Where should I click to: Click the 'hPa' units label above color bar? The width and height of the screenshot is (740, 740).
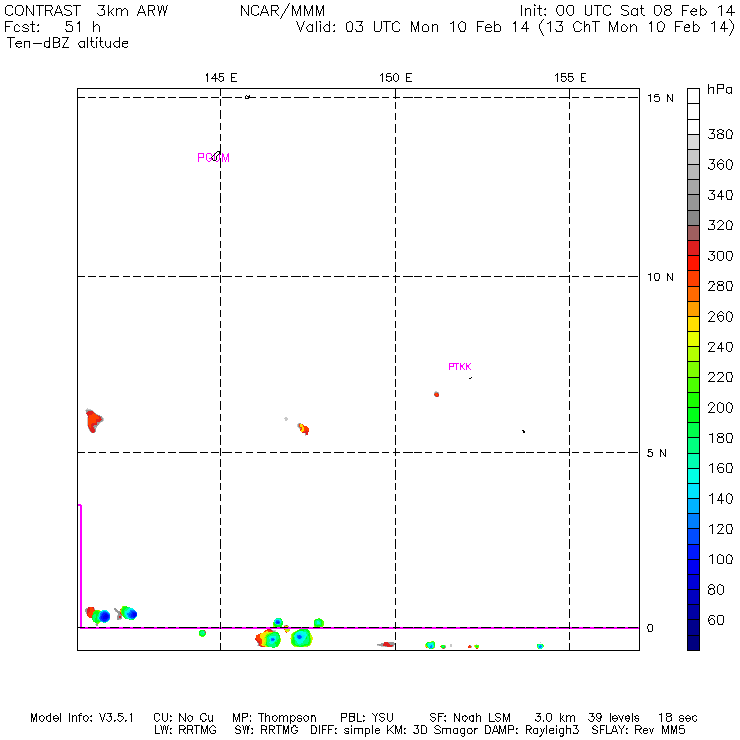tap(720, 89)
